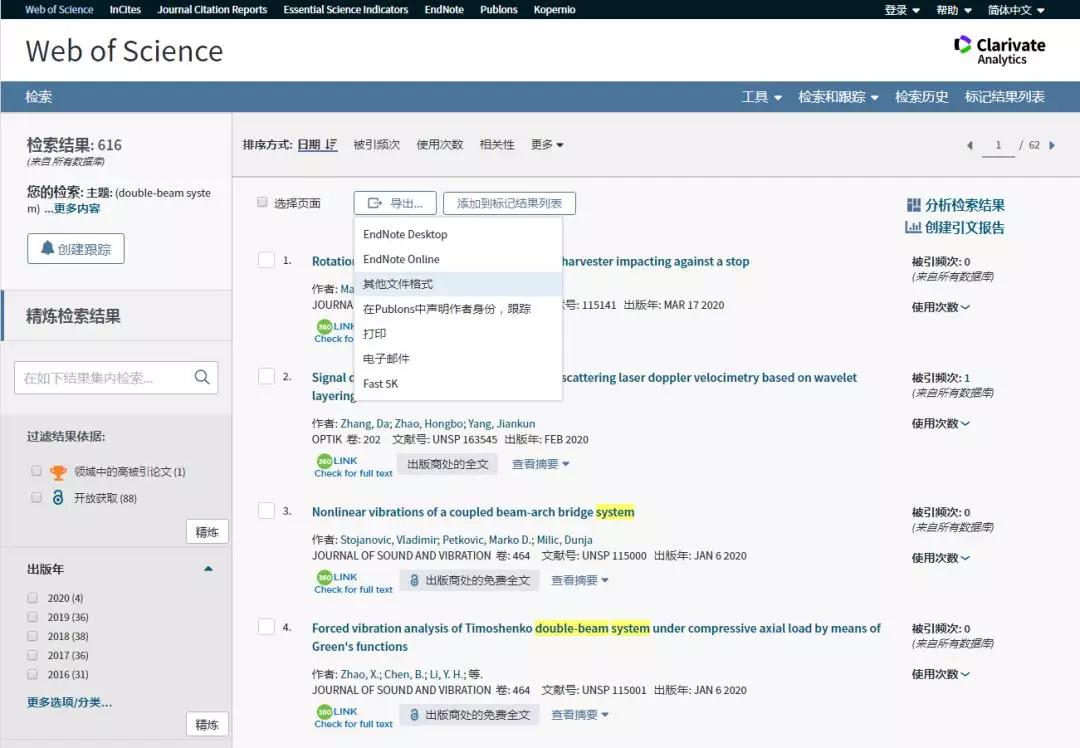Click 添加到标记结果列表 button
The width and height of the screenshot is (1080, 748).
[509, 203]
